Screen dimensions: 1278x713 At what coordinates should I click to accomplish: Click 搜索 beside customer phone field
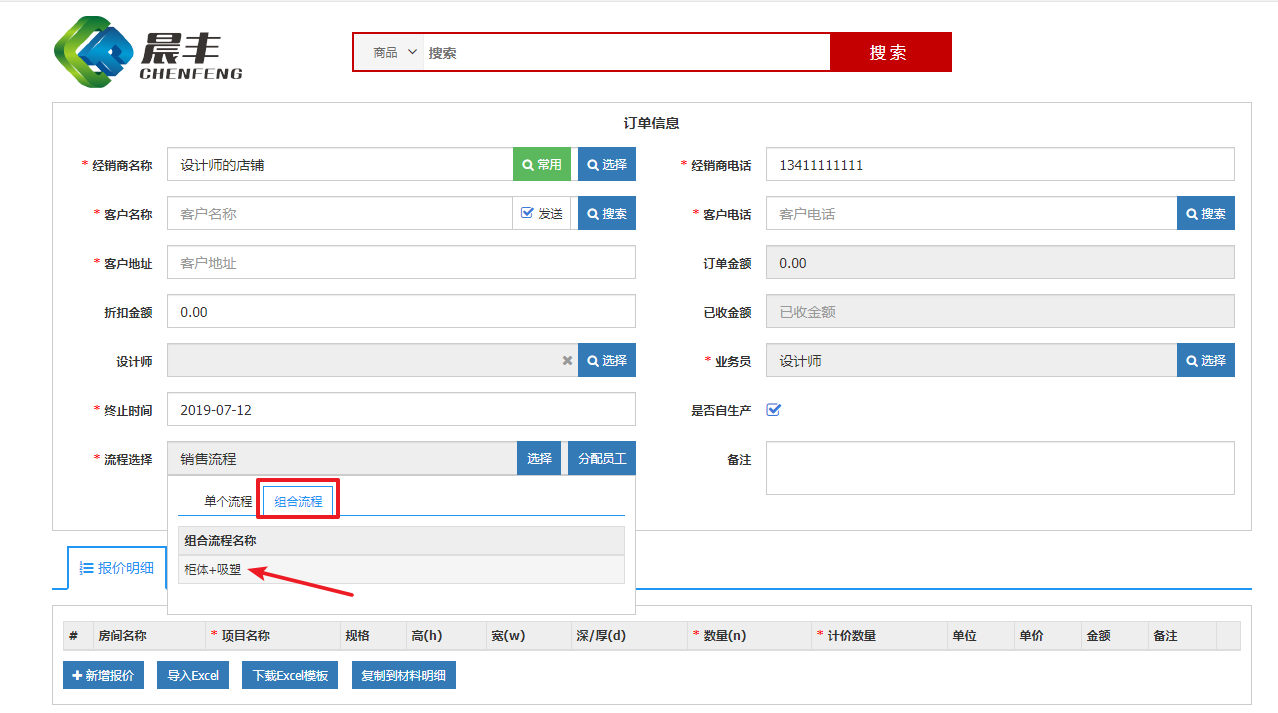pyautogui.click(x=1206, y=214)
